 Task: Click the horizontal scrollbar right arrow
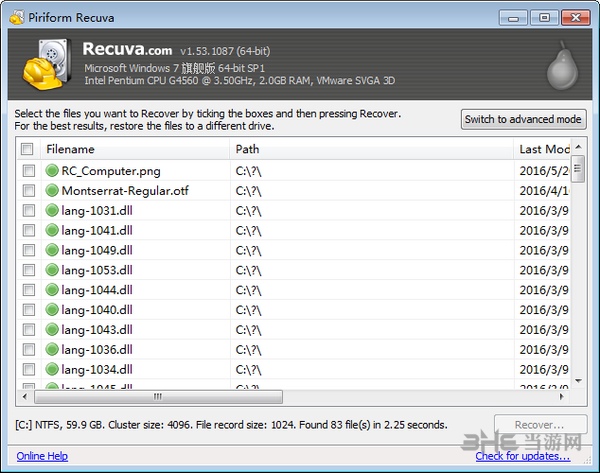click(562, 396)
